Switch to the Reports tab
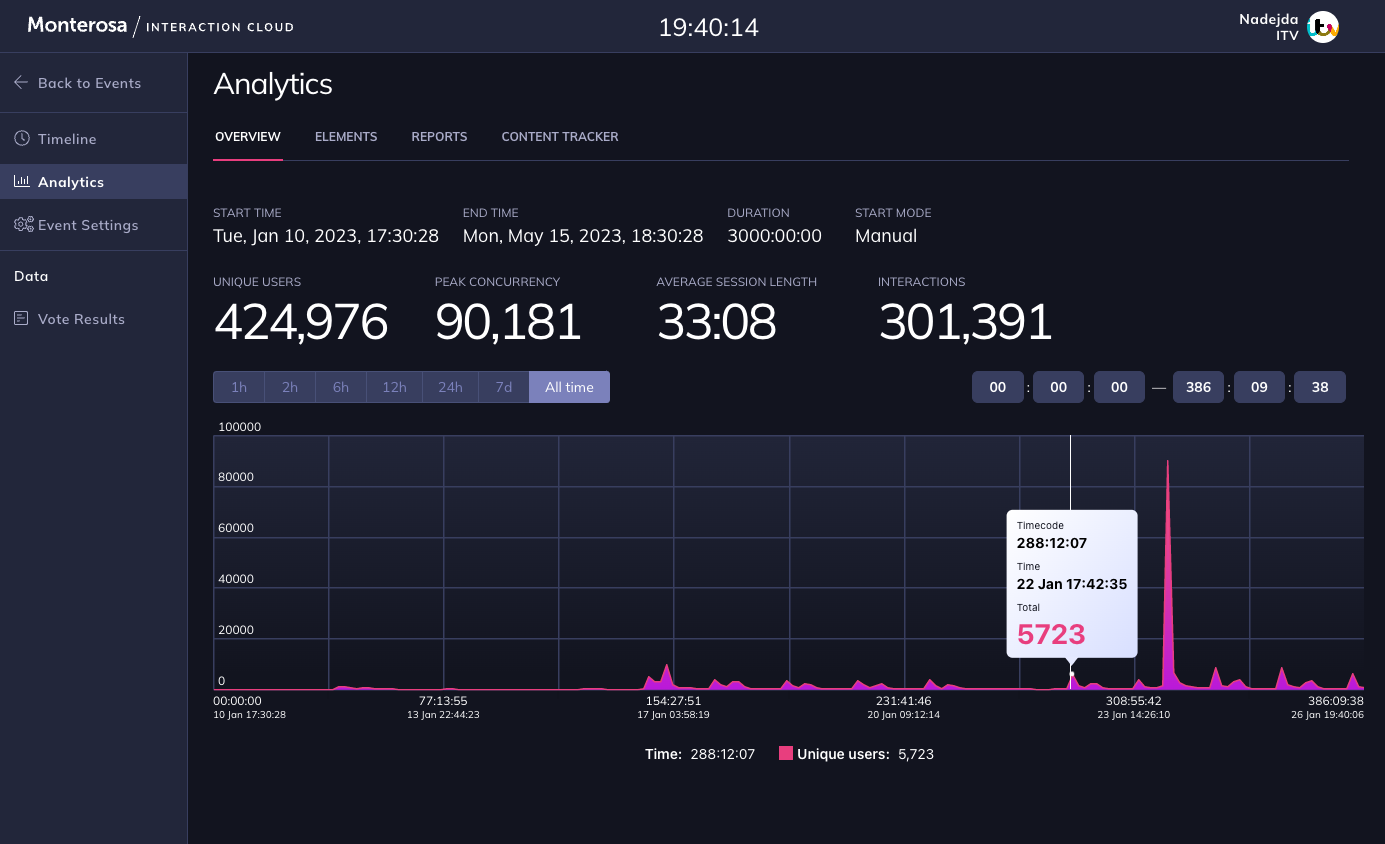Viewport: 1385px width, 844px height. tap(439, 137)
